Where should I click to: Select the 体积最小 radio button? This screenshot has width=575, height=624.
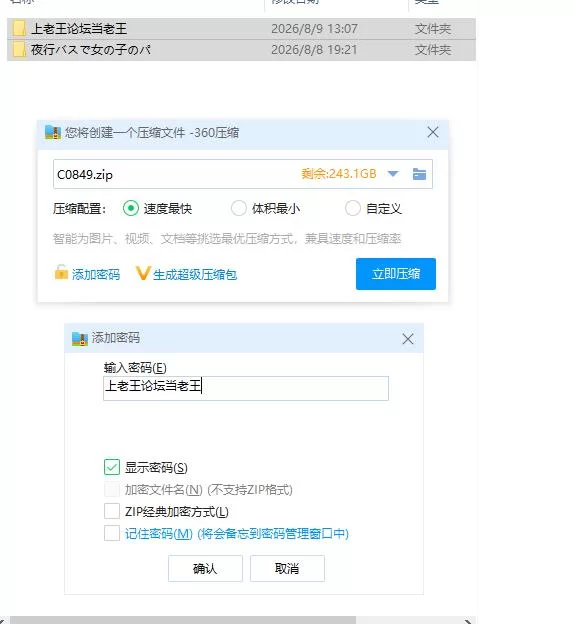239,208
